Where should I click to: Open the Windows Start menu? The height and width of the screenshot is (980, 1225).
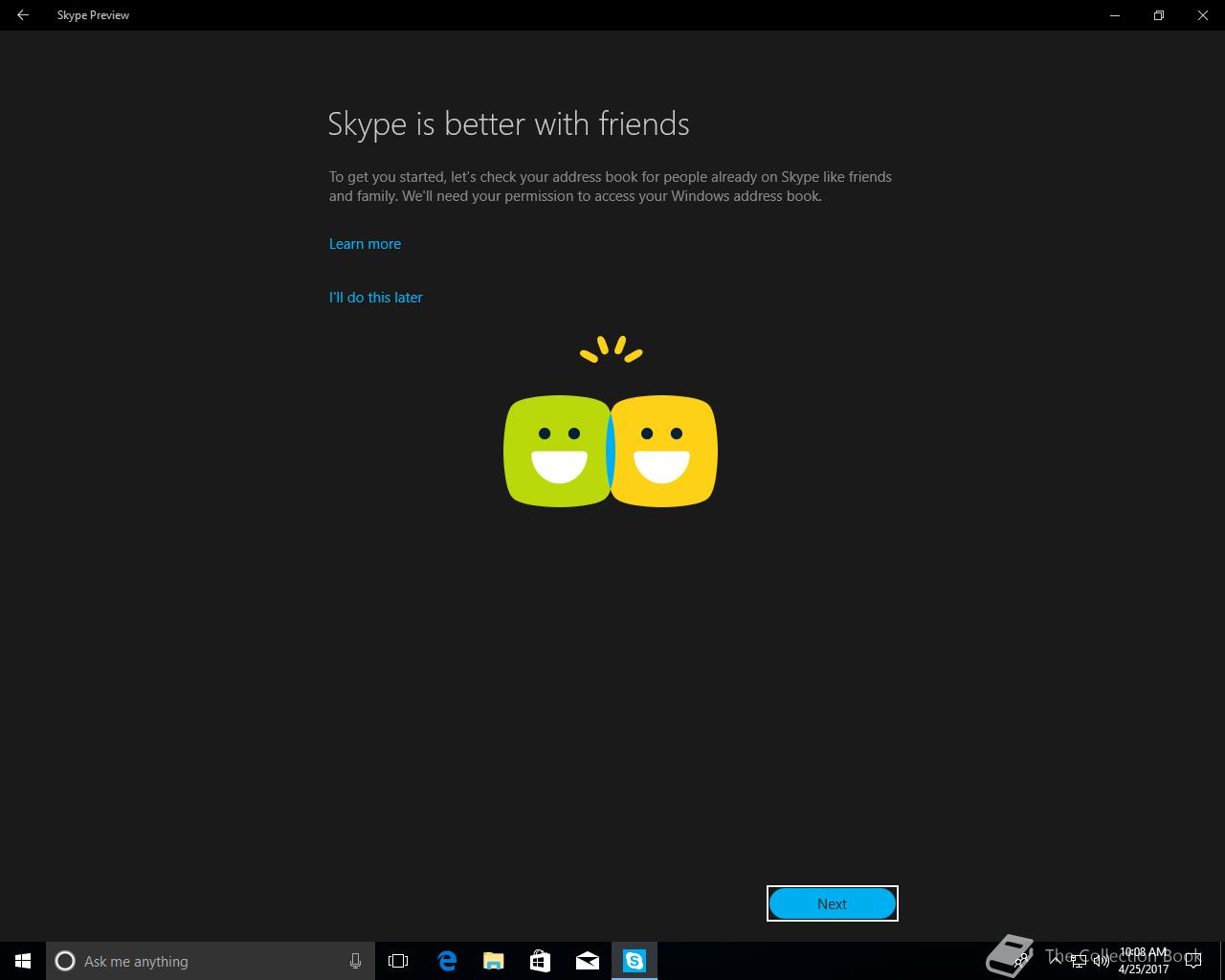(x=23, y=961)
